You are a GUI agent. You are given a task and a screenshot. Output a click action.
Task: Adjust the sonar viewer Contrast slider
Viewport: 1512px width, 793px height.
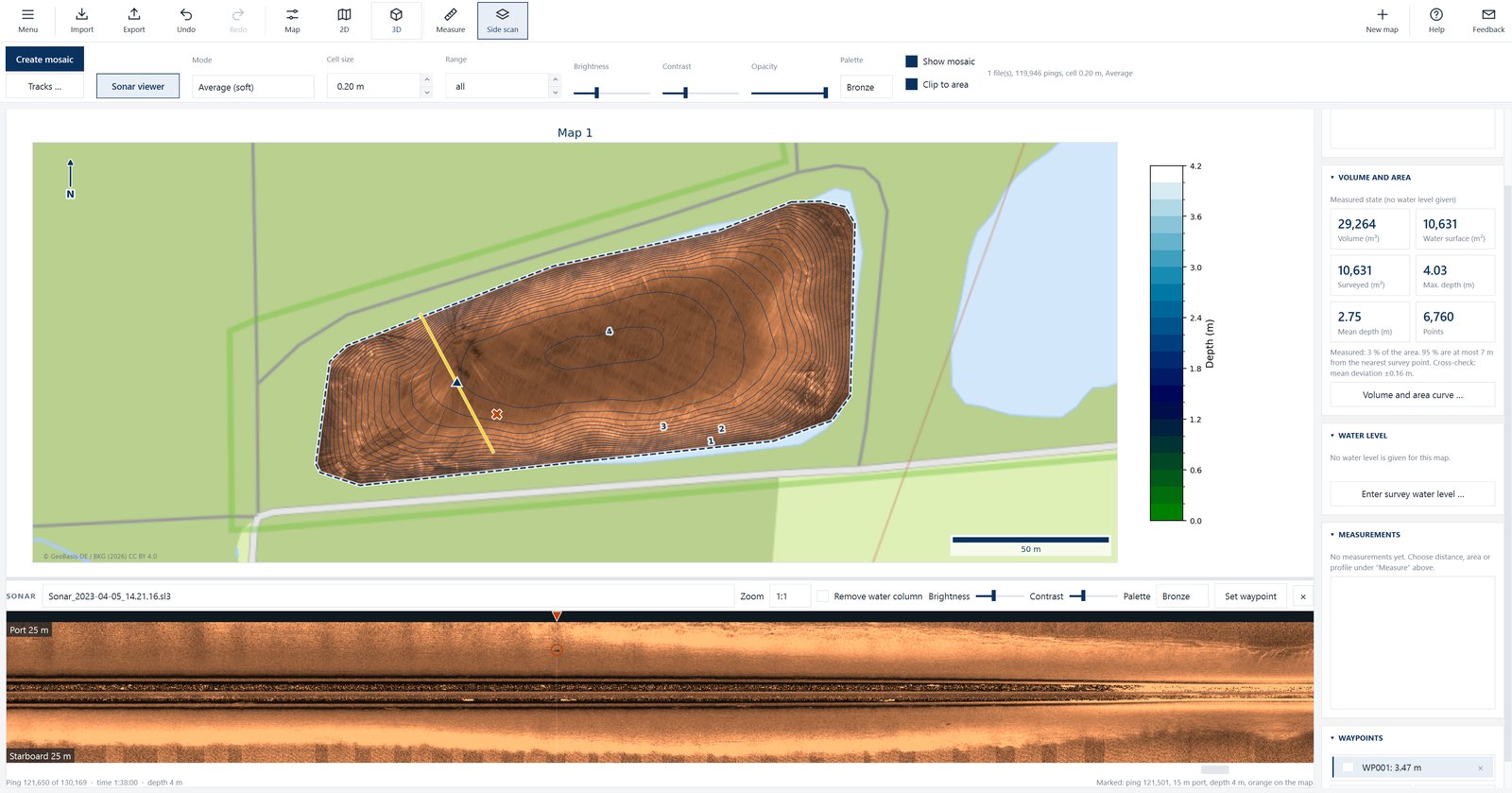click(1092, 596)
